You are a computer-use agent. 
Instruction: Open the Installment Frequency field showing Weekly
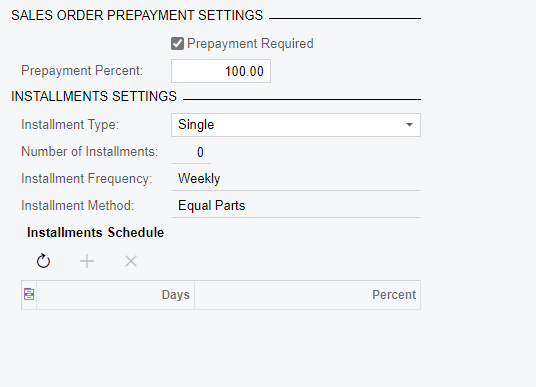[x=296, y=179]
